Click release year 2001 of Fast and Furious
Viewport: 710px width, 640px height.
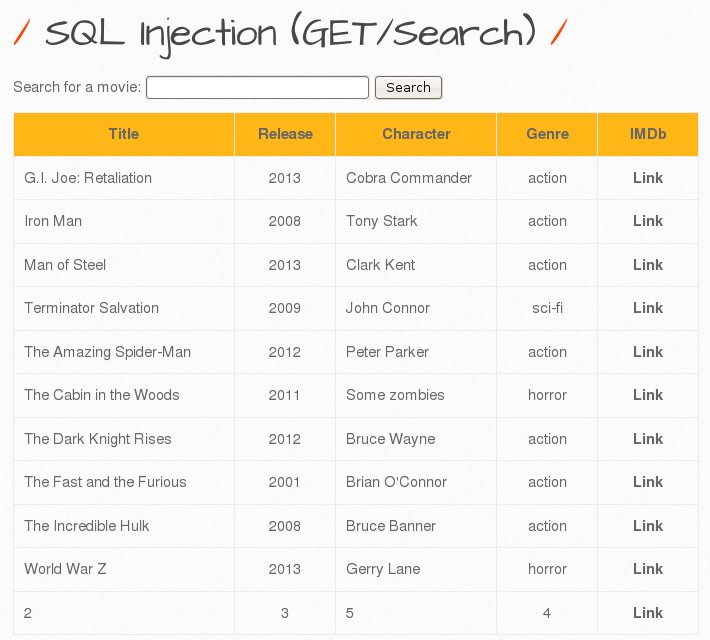click(284, 482)
